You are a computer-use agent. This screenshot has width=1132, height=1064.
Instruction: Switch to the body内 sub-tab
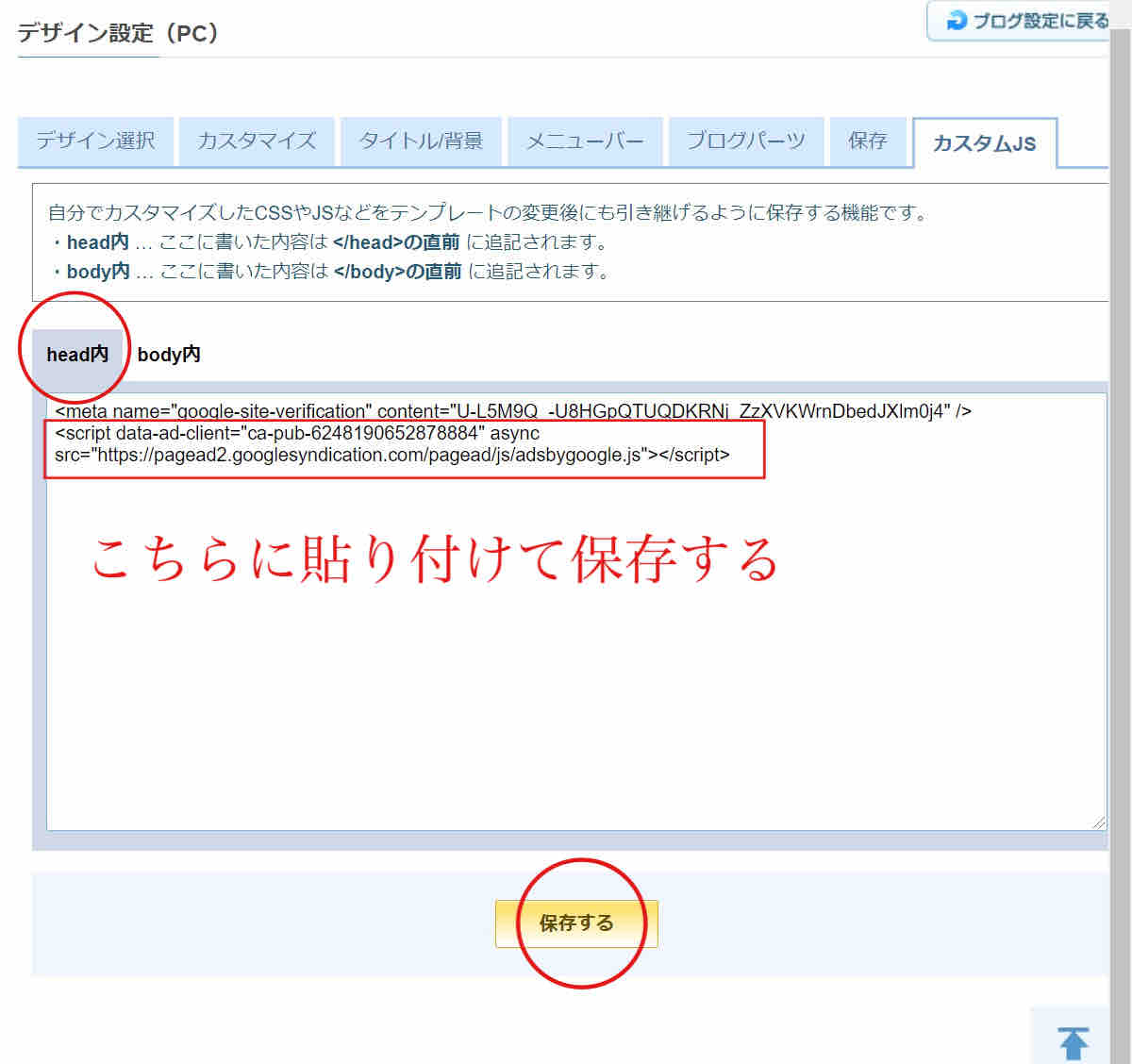coord(169,355)
